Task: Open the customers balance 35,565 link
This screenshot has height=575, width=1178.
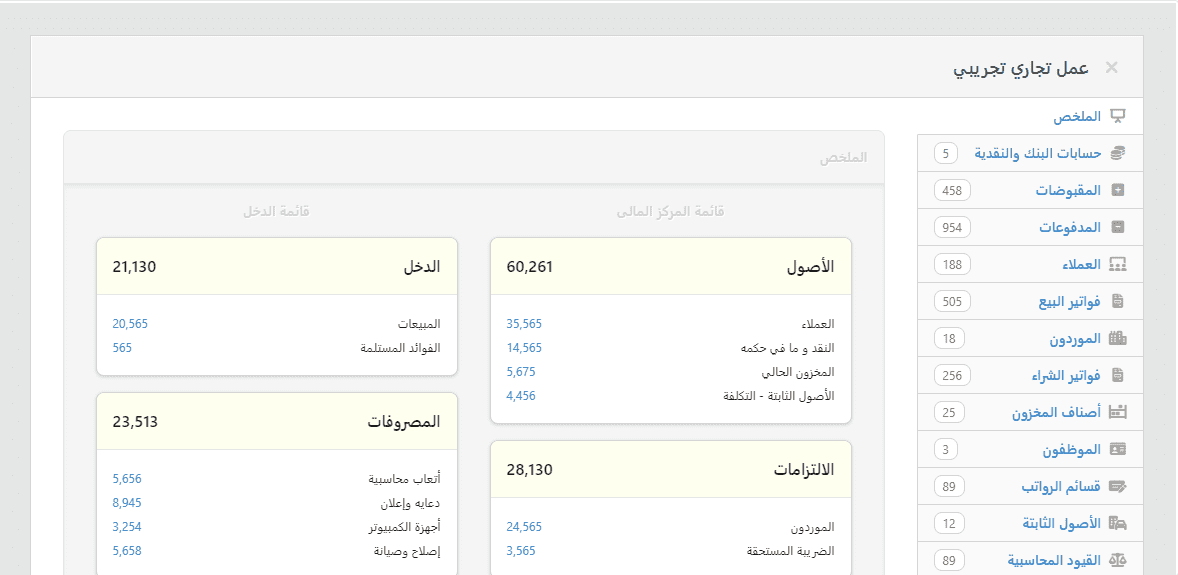Action: click(x=523, y=324)
